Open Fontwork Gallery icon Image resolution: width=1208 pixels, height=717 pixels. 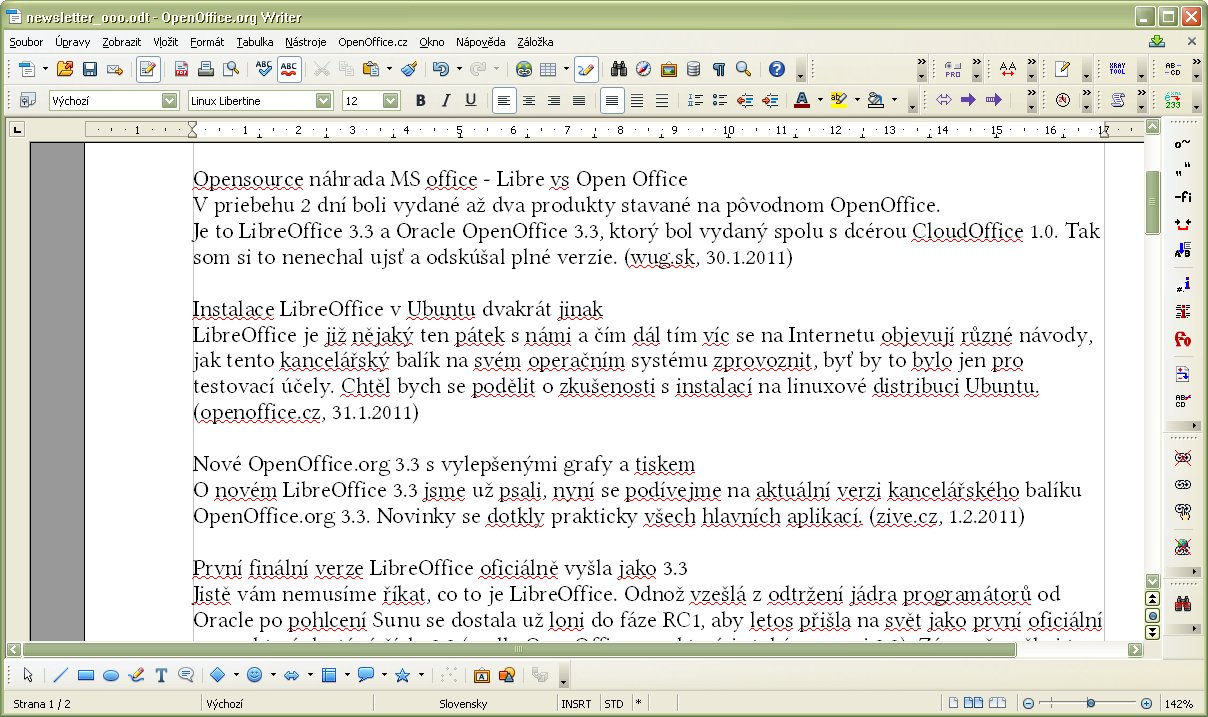481,675
